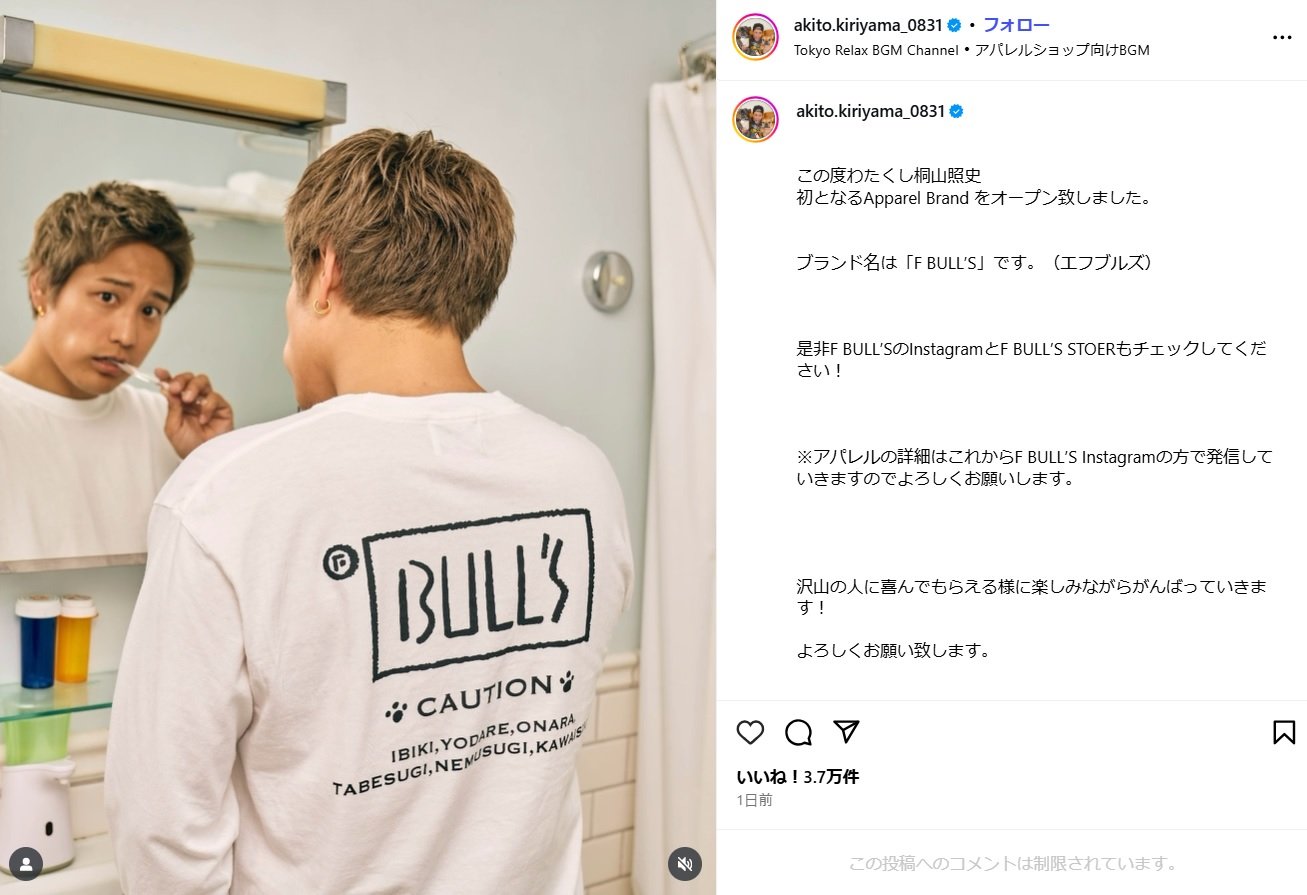The image size is (1307, 895).
Task: Share the post via paper plane icon
Action: [x=847, y=732]
